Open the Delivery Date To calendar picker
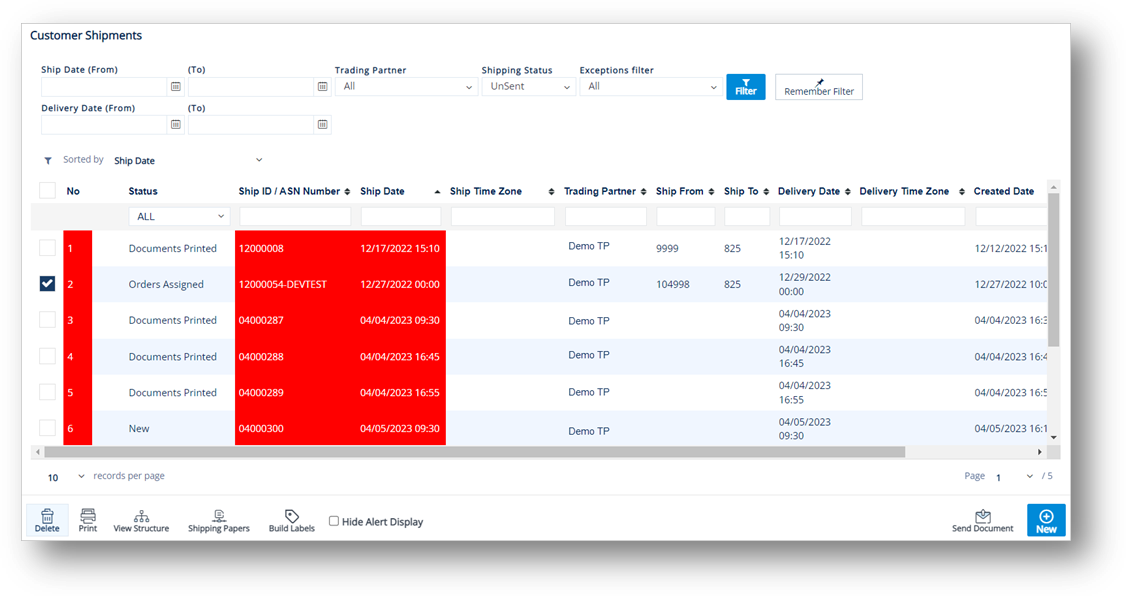This screenshot has width=1126, height=596. (x=322, y=124)
